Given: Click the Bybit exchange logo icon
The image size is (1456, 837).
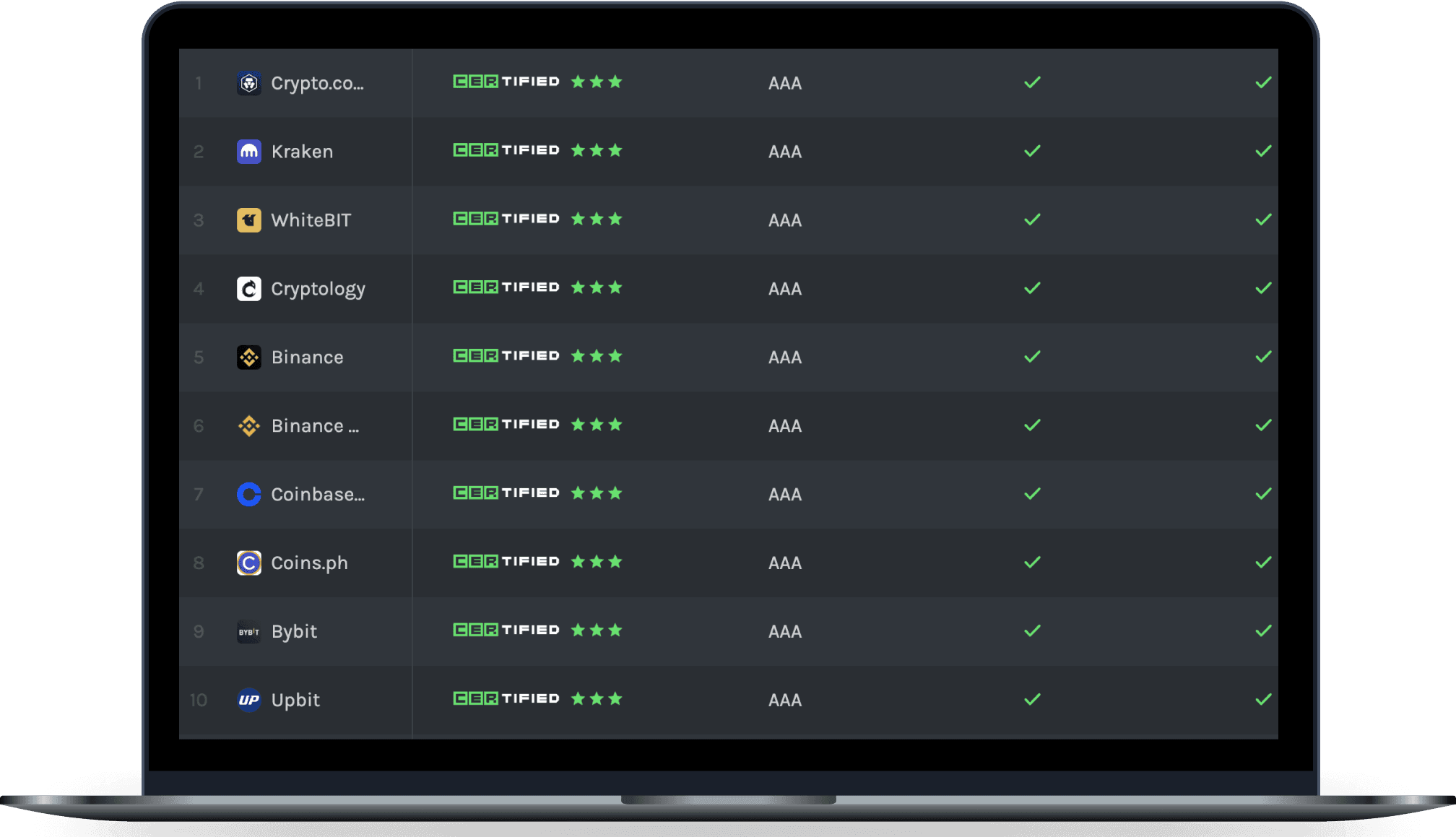Looking at the screenshot, I should tap(249, 631).
